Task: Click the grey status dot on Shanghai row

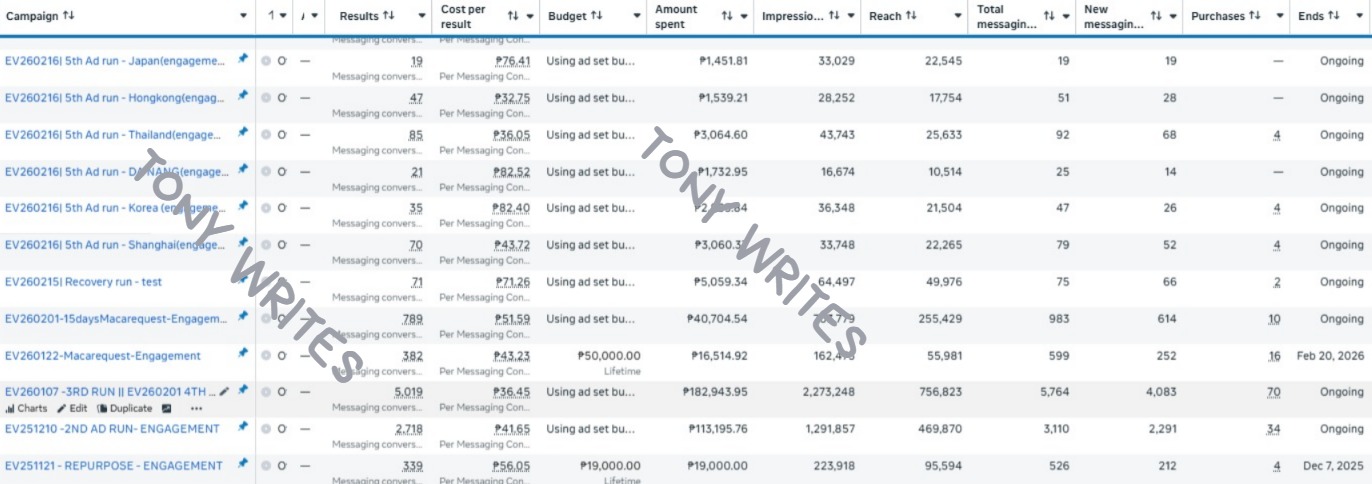Action: coord(266,245)
